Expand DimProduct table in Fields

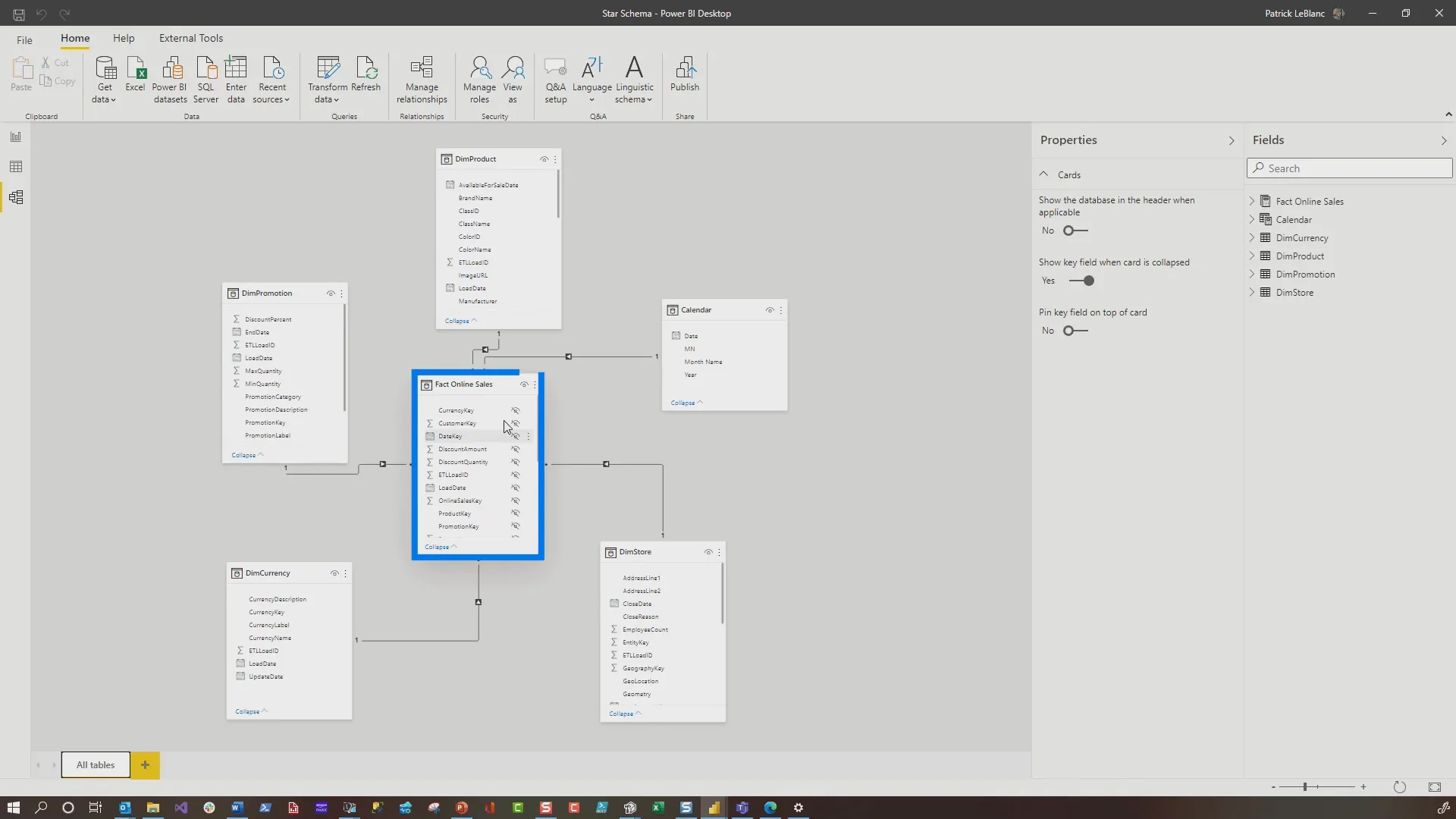1252,256
